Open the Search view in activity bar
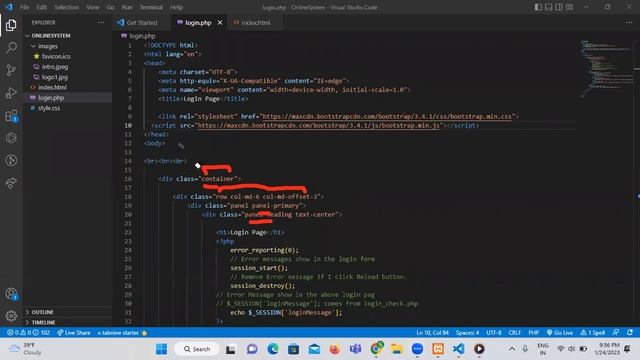Image resolution: width=640 pixels, height=360 pixels. 11,47
